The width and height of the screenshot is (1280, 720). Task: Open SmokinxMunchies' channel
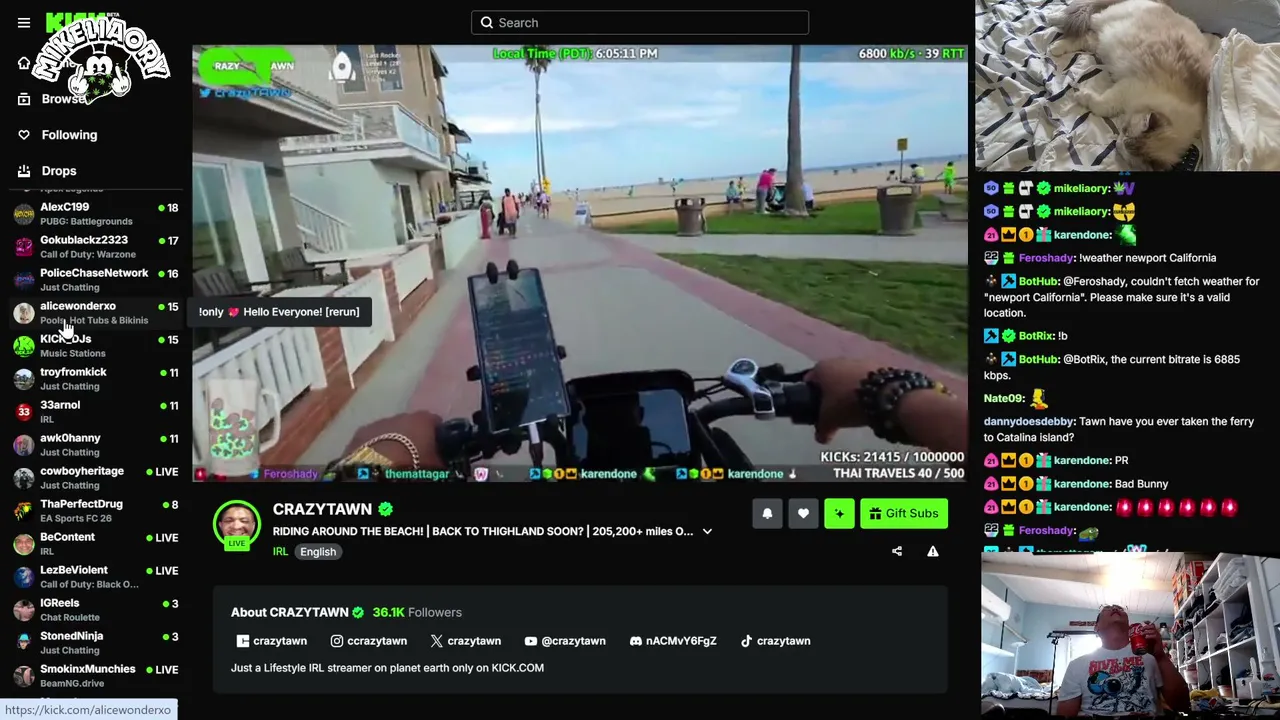coord(96,676)
